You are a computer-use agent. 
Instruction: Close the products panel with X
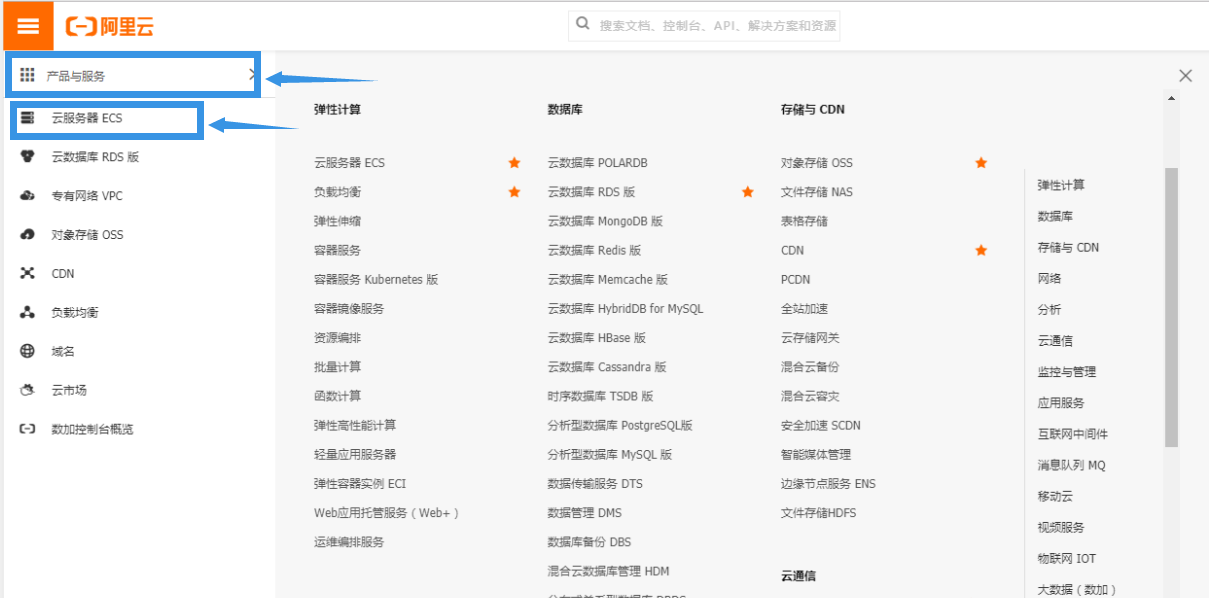(1185, 76)
